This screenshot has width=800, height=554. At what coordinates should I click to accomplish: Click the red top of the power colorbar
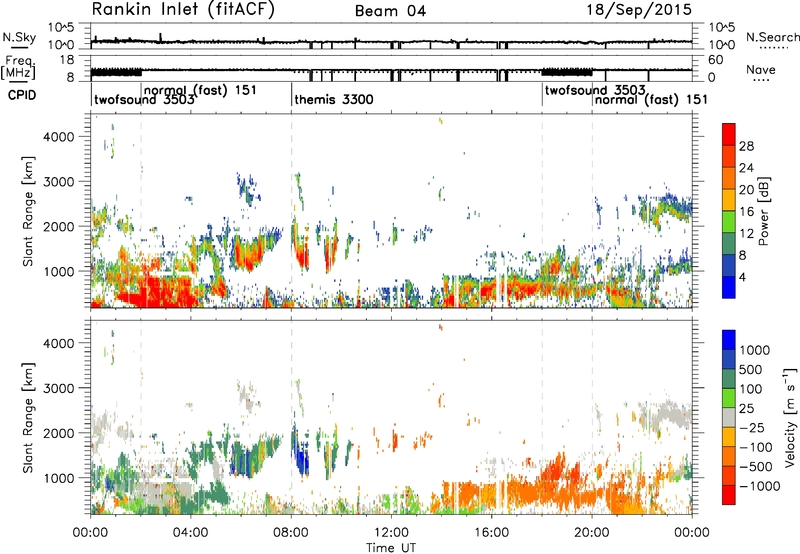click(x=729, y=134)
